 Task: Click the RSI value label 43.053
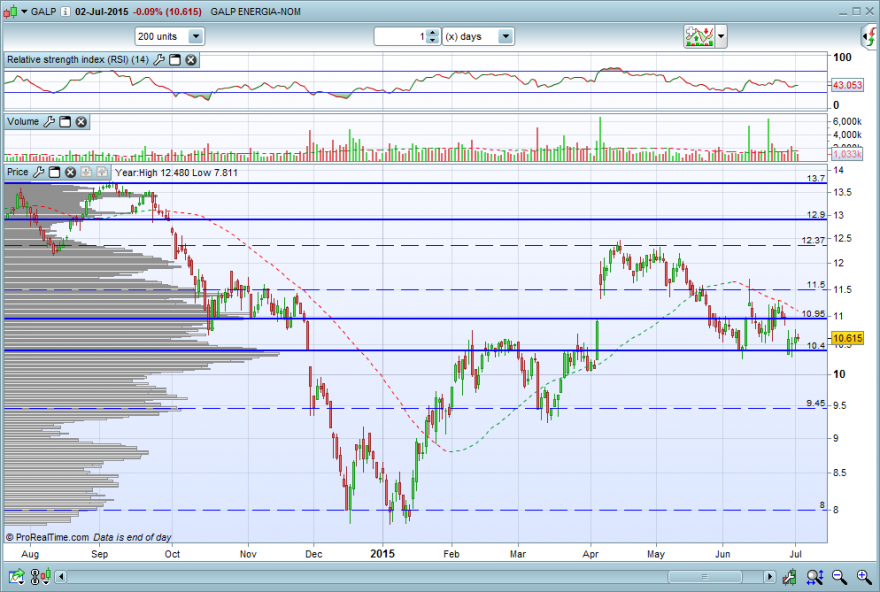point(847,85)
